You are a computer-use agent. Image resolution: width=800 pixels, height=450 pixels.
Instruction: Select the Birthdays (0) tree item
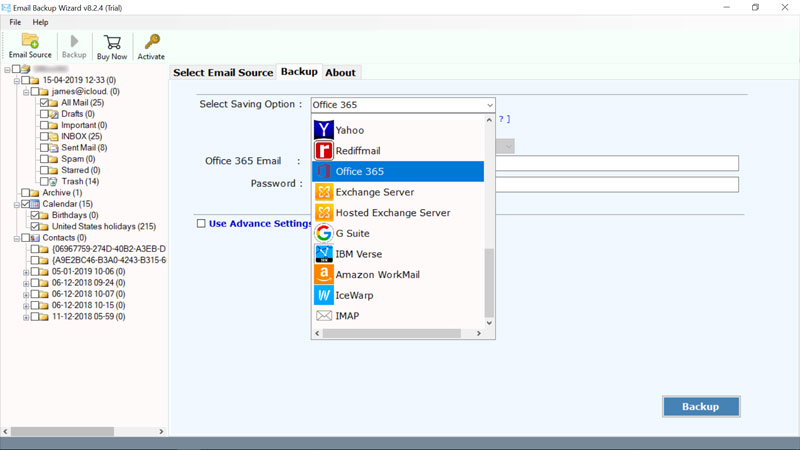tap(75, 215)
